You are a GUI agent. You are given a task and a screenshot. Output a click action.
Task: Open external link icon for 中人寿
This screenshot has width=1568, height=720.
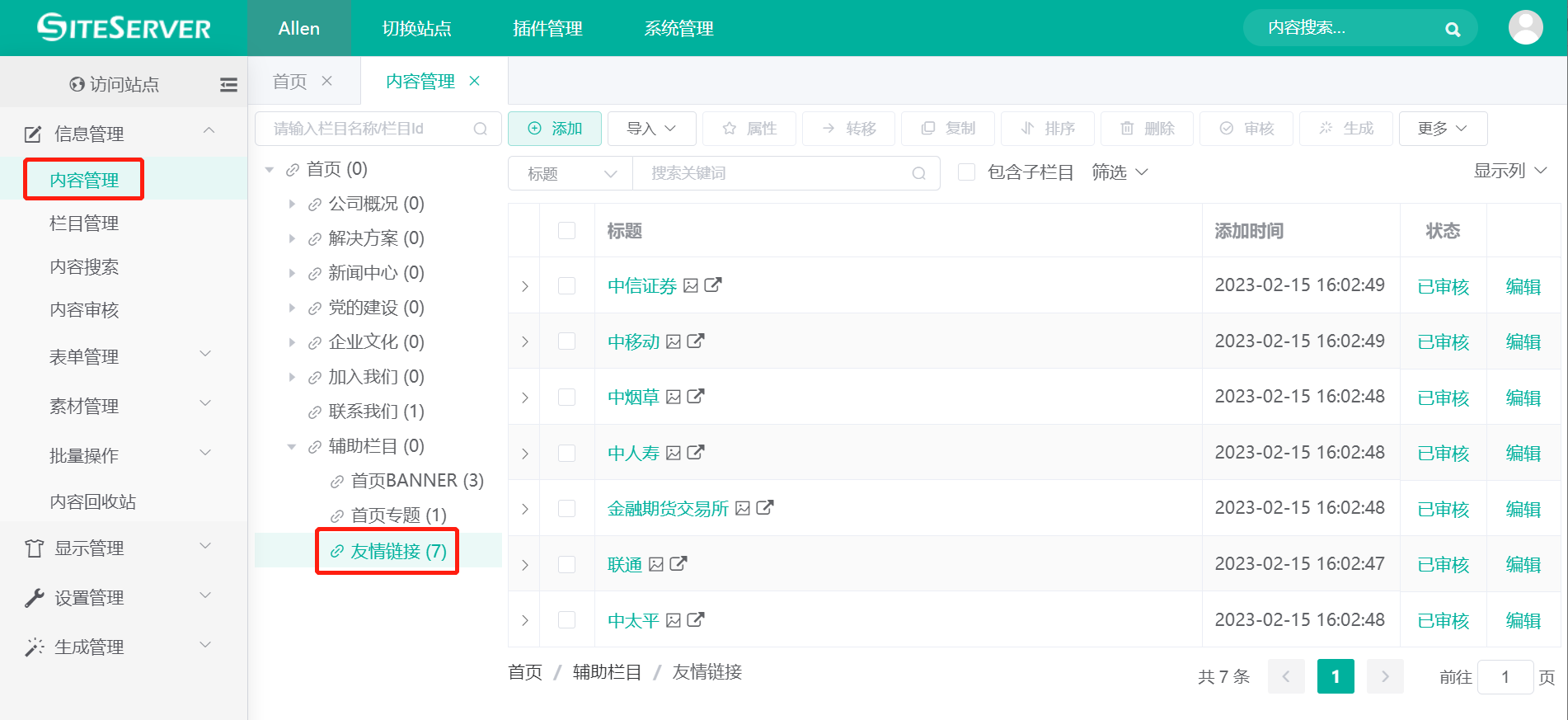coord(696,452)
